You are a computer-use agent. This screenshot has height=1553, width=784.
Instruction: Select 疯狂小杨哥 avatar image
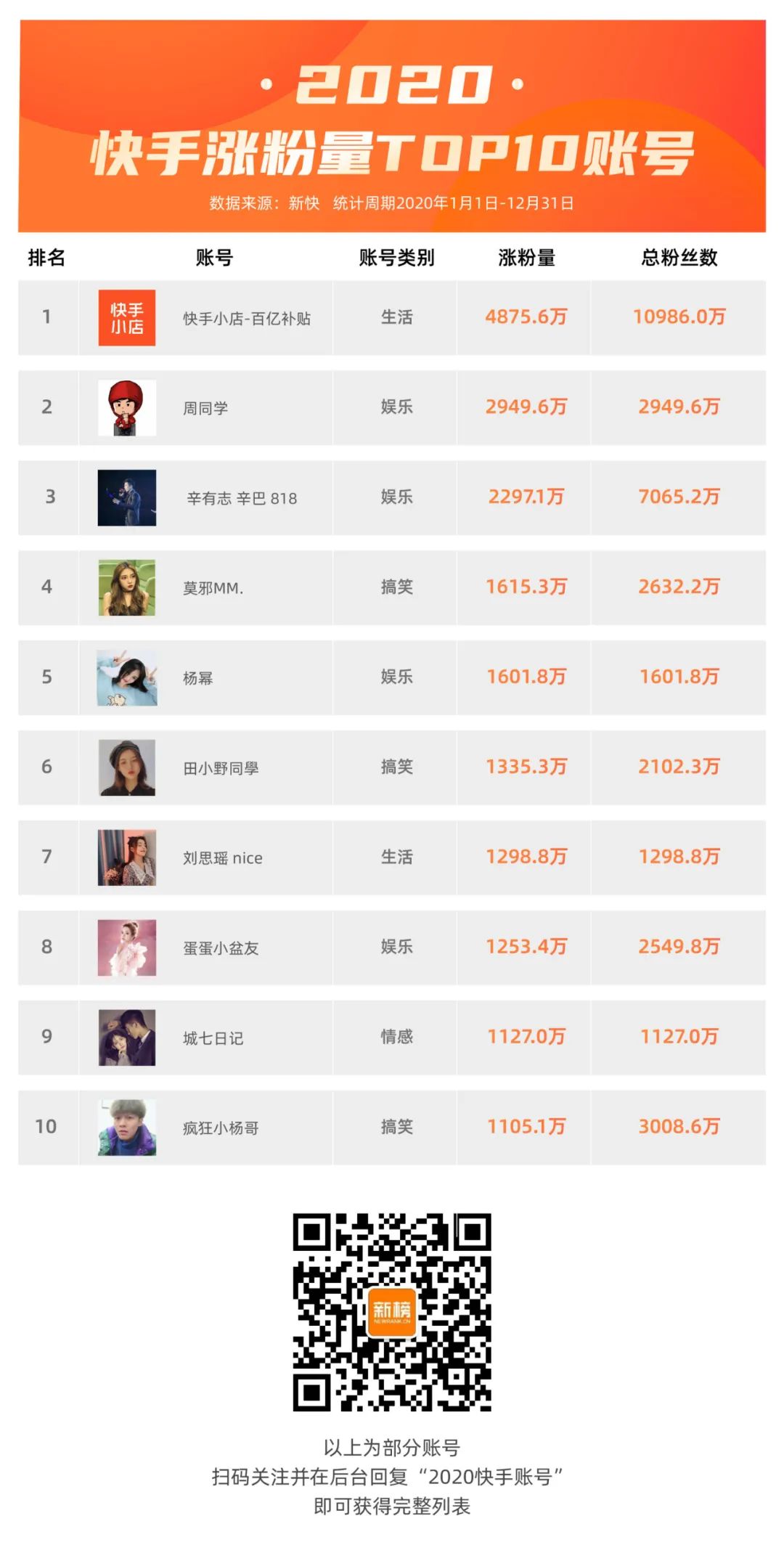point(127,1128)
